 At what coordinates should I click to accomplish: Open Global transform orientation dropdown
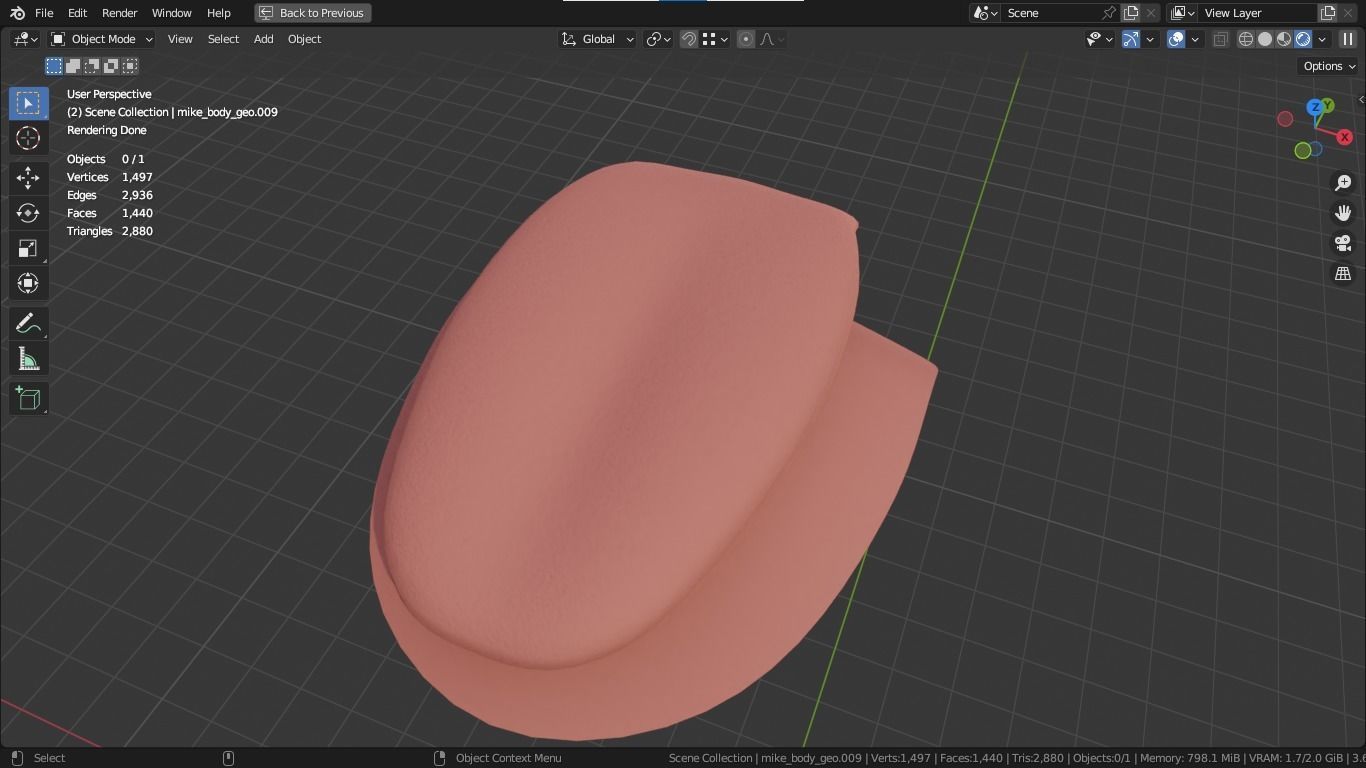pyautogui.click(x=597, y=39)
